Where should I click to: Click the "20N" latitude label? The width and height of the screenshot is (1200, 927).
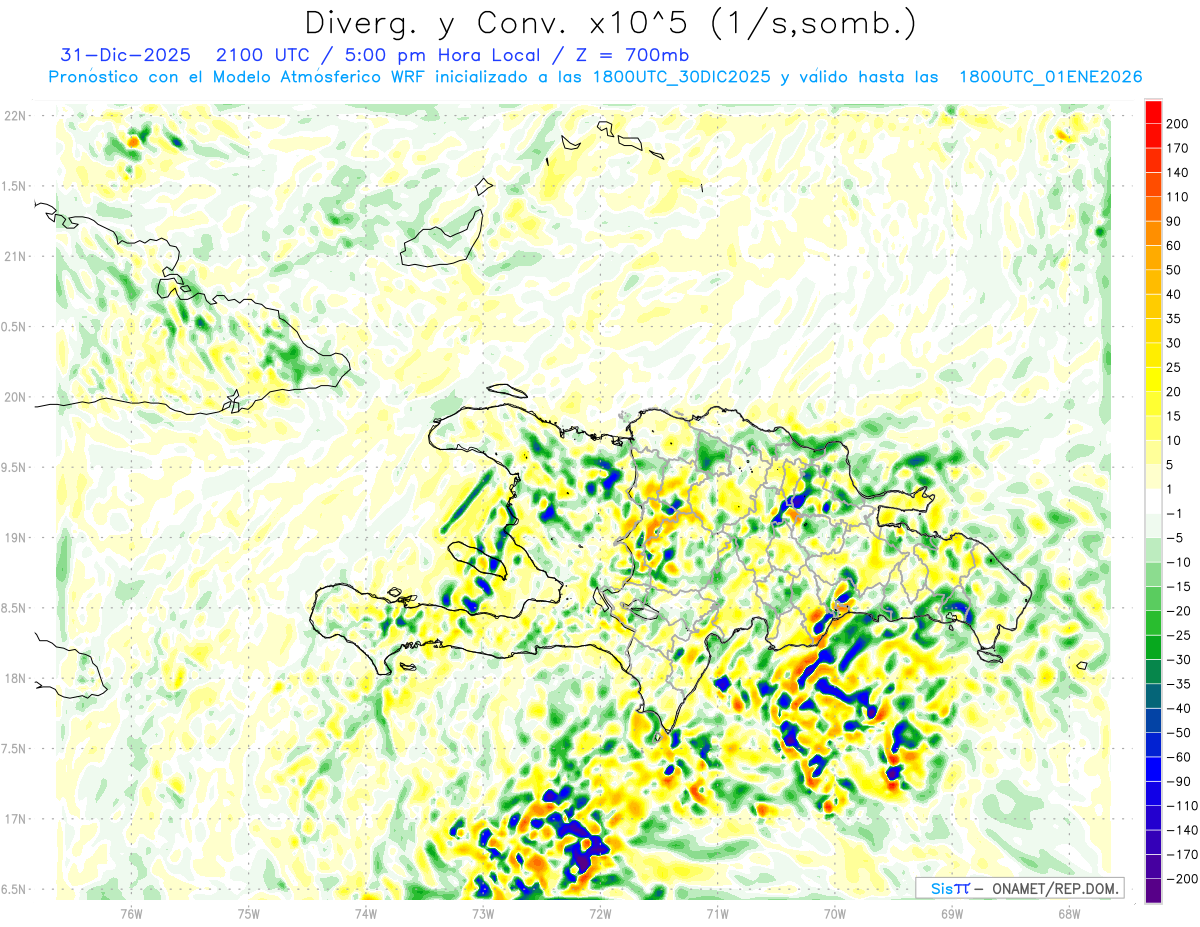14,397
